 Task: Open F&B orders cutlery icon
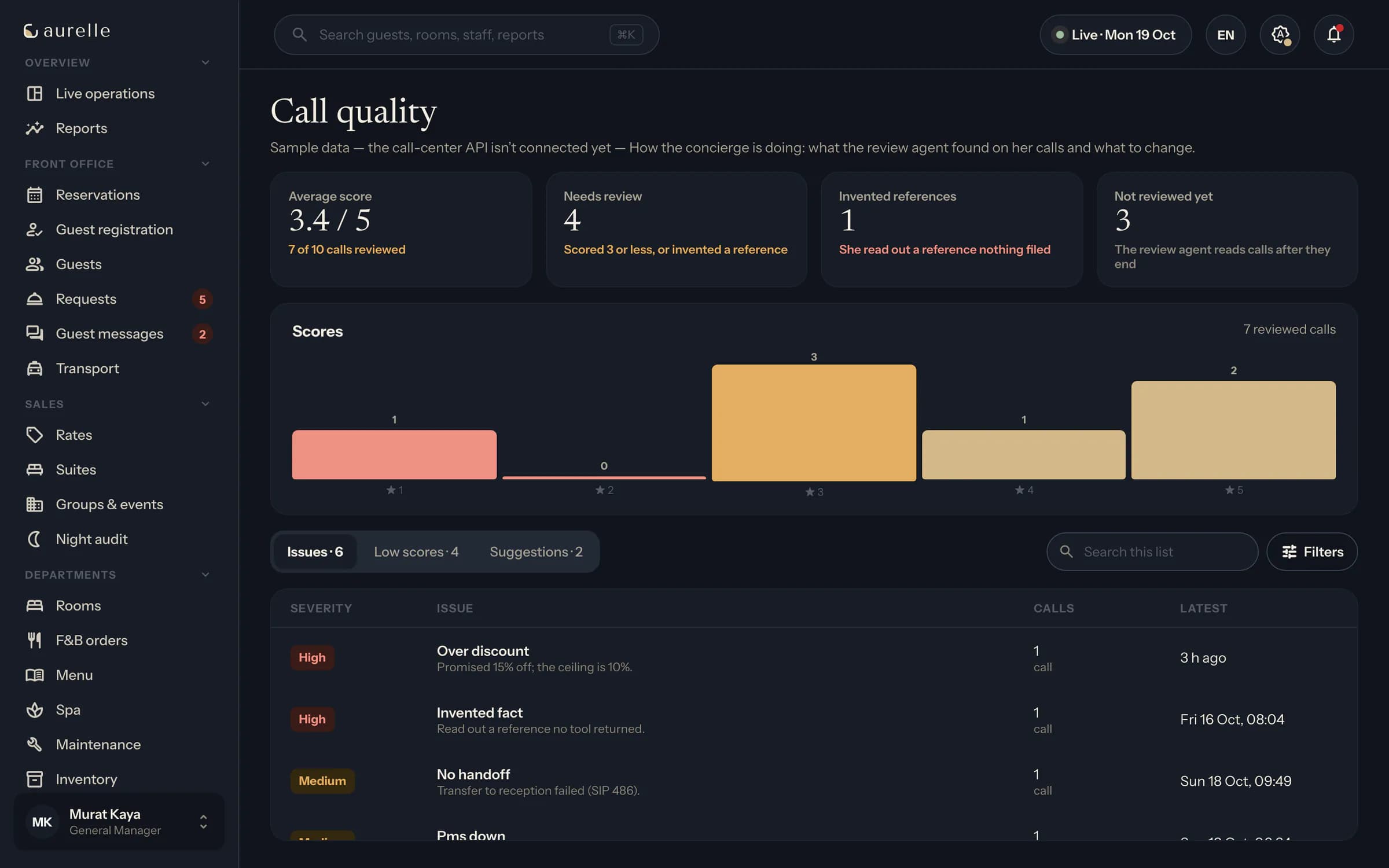[35, 640]
